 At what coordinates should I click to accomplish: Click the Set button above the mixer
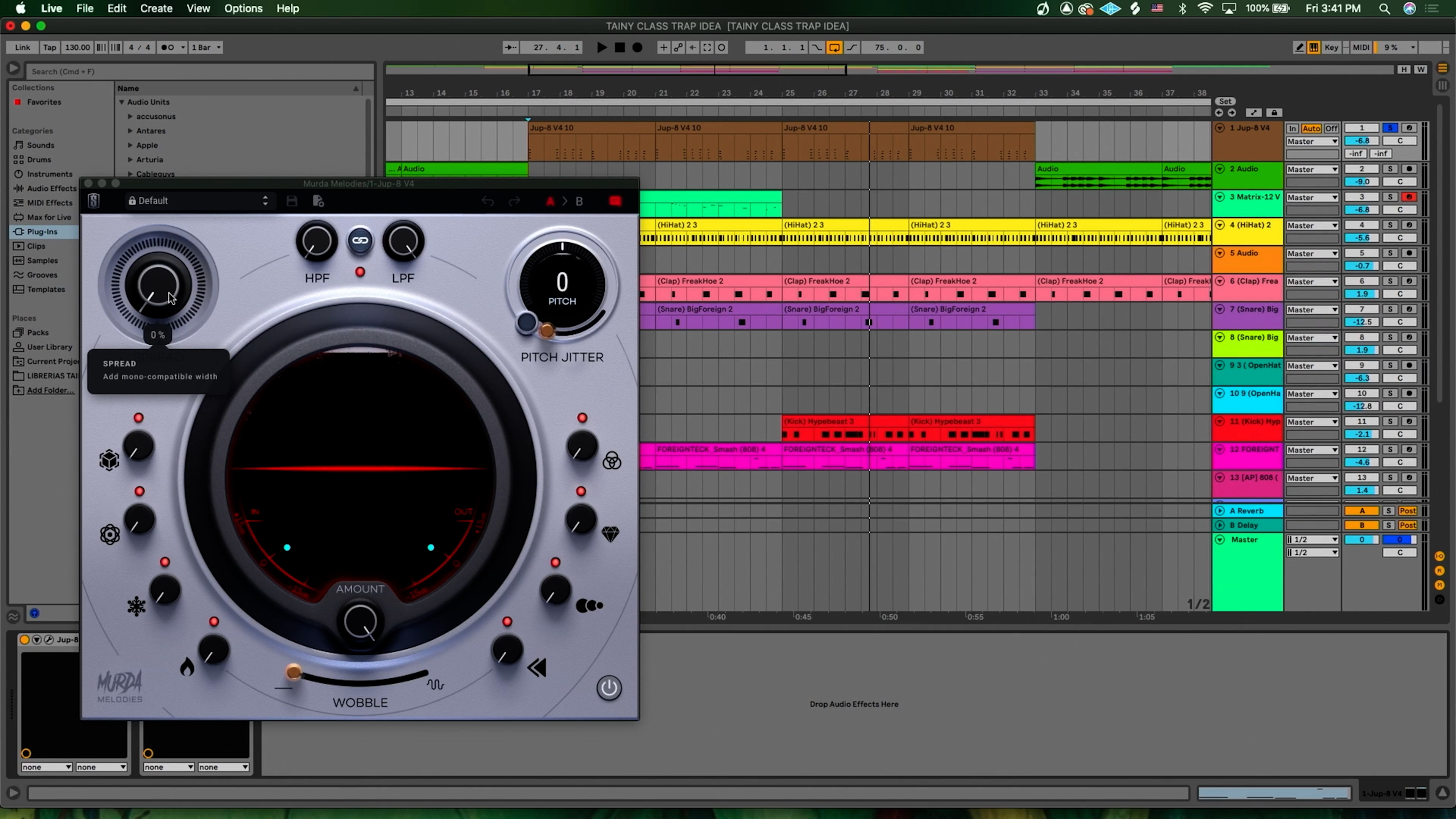click(1225, 101)
